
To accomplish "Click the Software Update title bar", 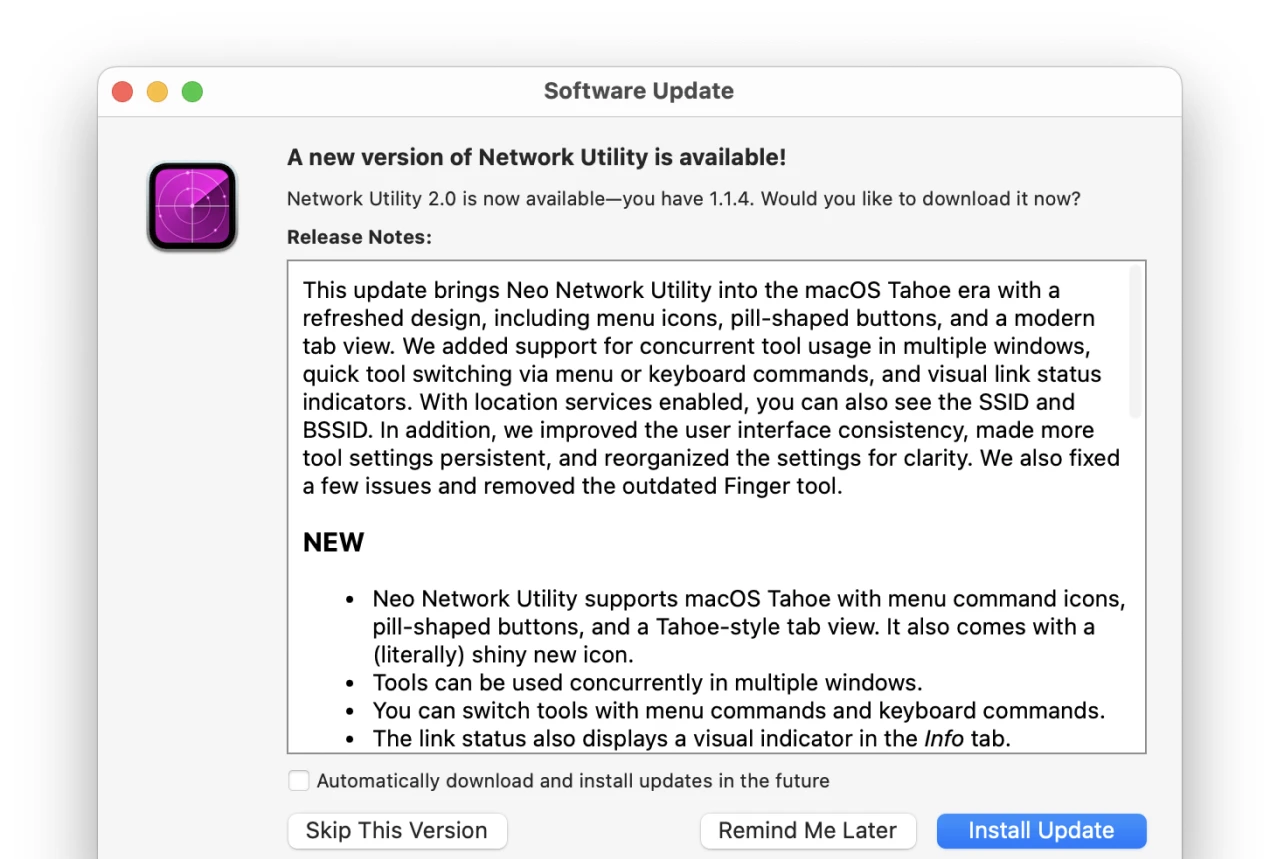I will click(638, 91).
